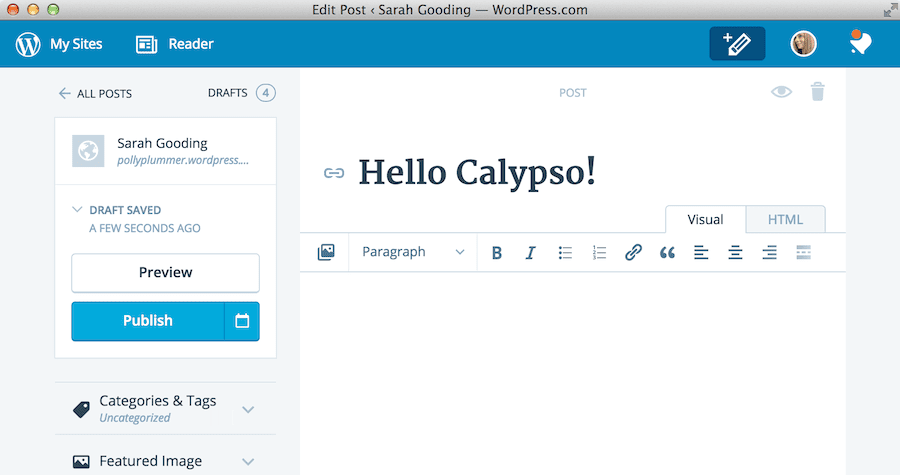Insert a bulleted list

point(565,252)
